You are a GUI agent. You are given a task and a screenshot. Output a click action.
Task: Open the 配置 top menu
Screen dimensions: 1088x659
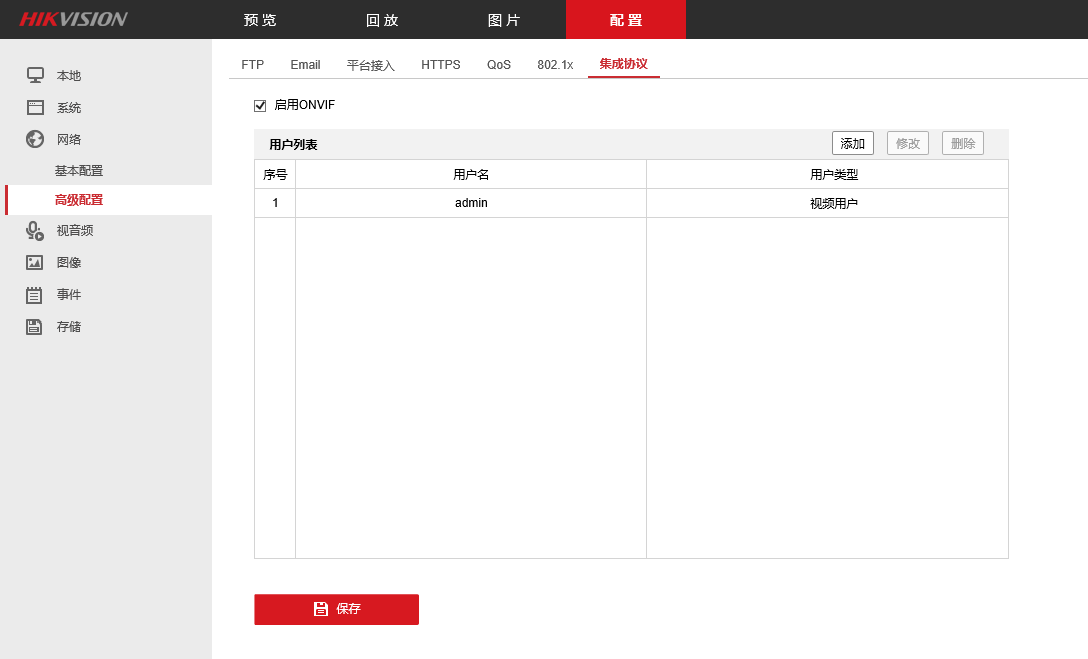626,20
